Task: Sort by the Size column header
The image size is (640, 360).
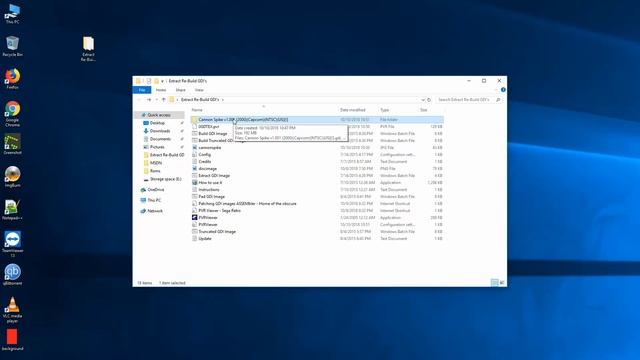Action: [424, 110]
